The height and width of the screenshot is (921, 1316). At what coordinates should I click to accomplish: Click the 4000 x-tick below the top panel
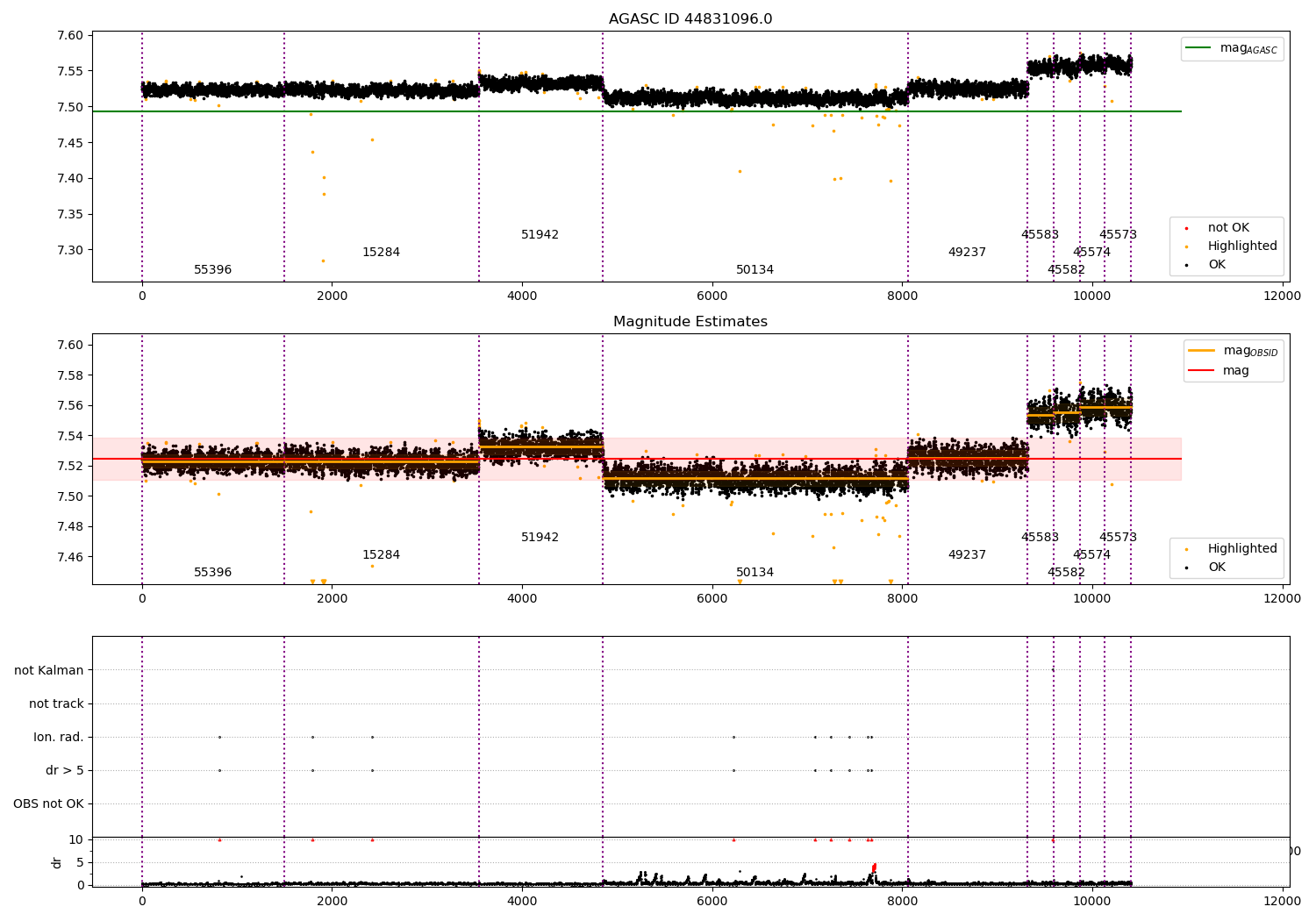(522, 296)
